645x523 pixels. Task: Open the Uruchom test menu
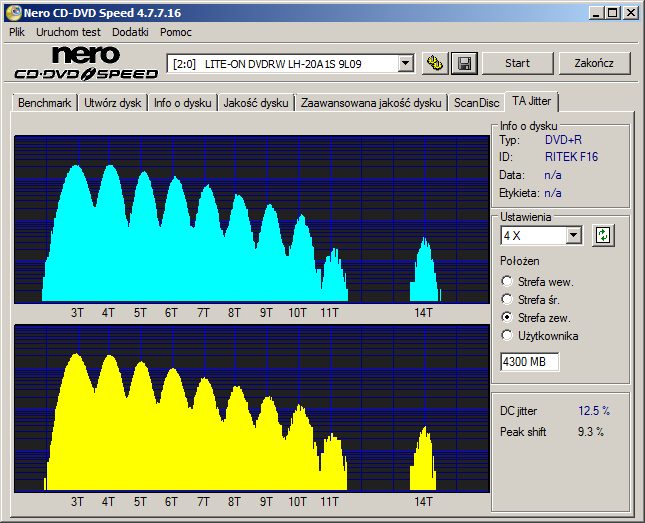point(68,32)
